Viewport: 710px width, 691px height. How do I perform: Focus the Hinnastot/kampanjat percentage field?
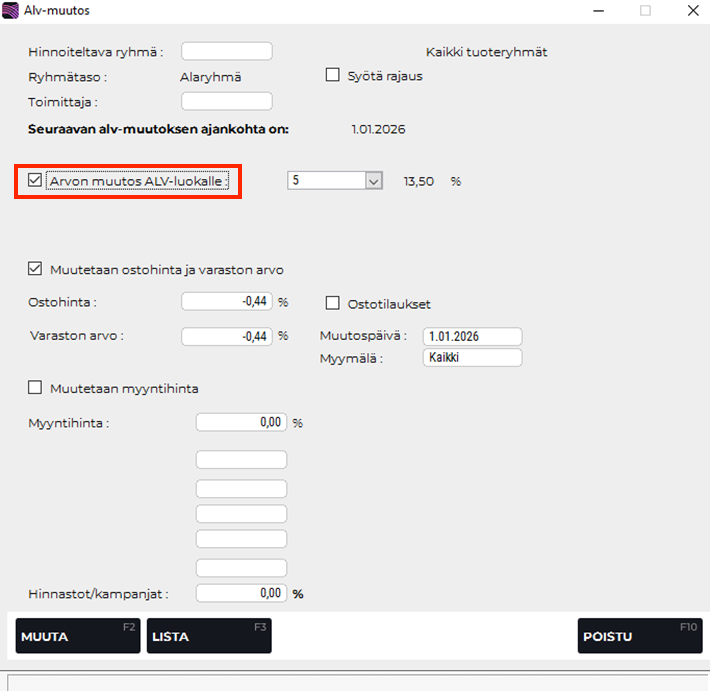241,593
